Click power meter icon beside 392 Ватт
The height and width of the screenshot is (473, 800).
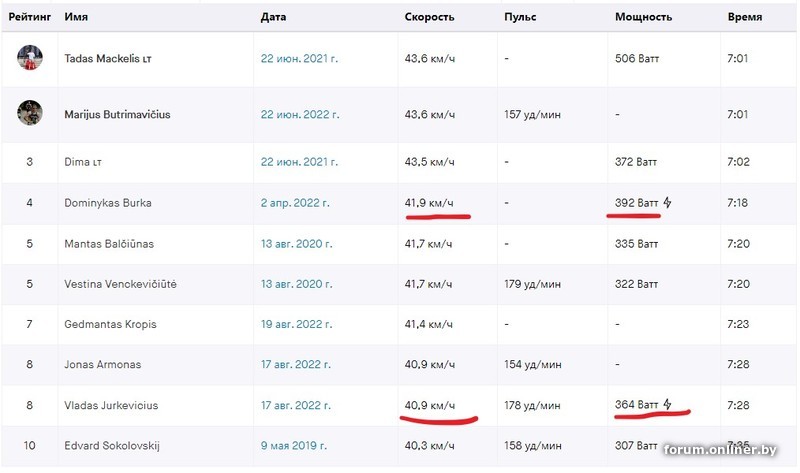(668, 203)
